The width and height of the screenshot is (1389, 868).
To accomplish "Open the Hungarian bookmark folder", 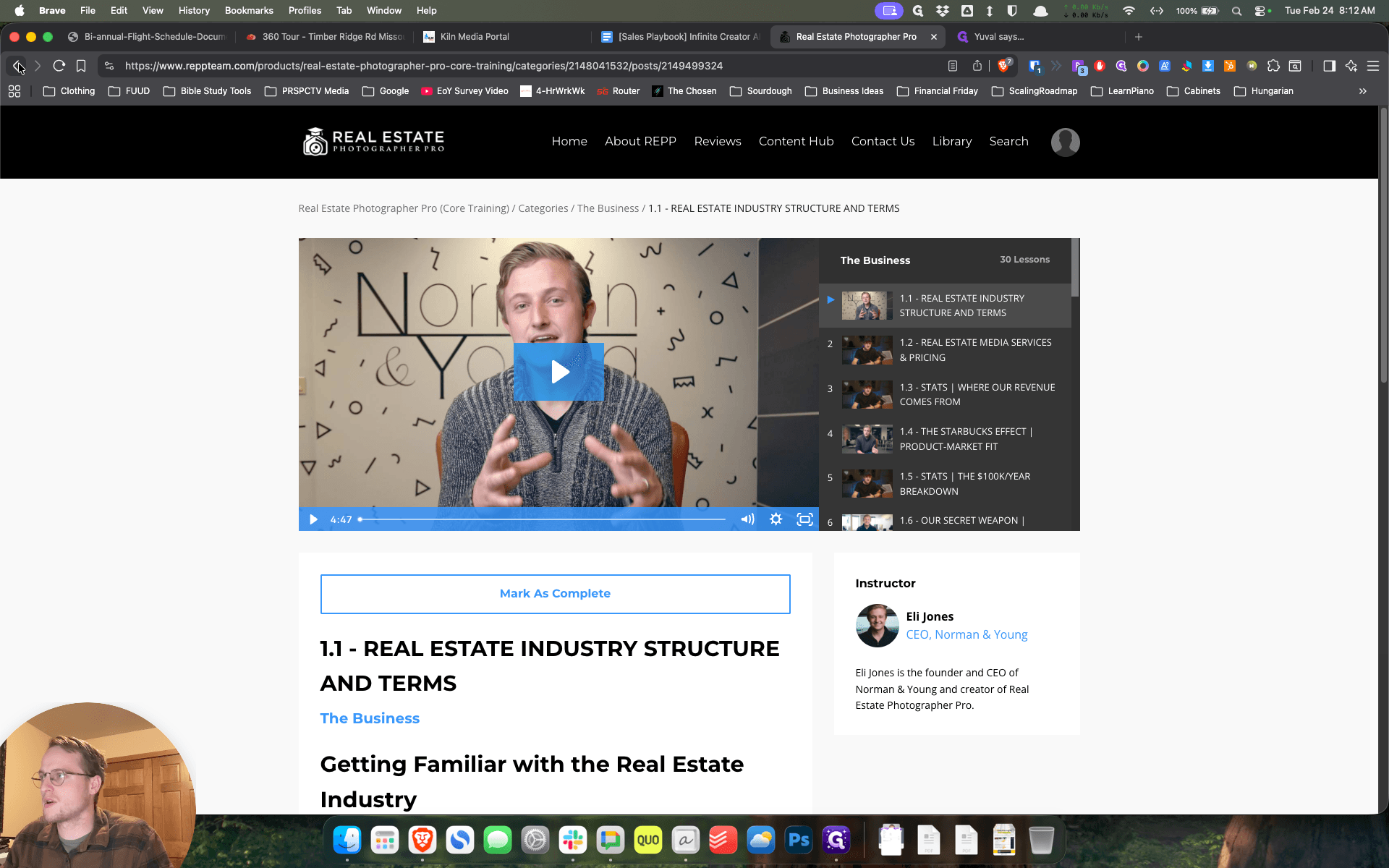I will click(x=1264, y=91).
